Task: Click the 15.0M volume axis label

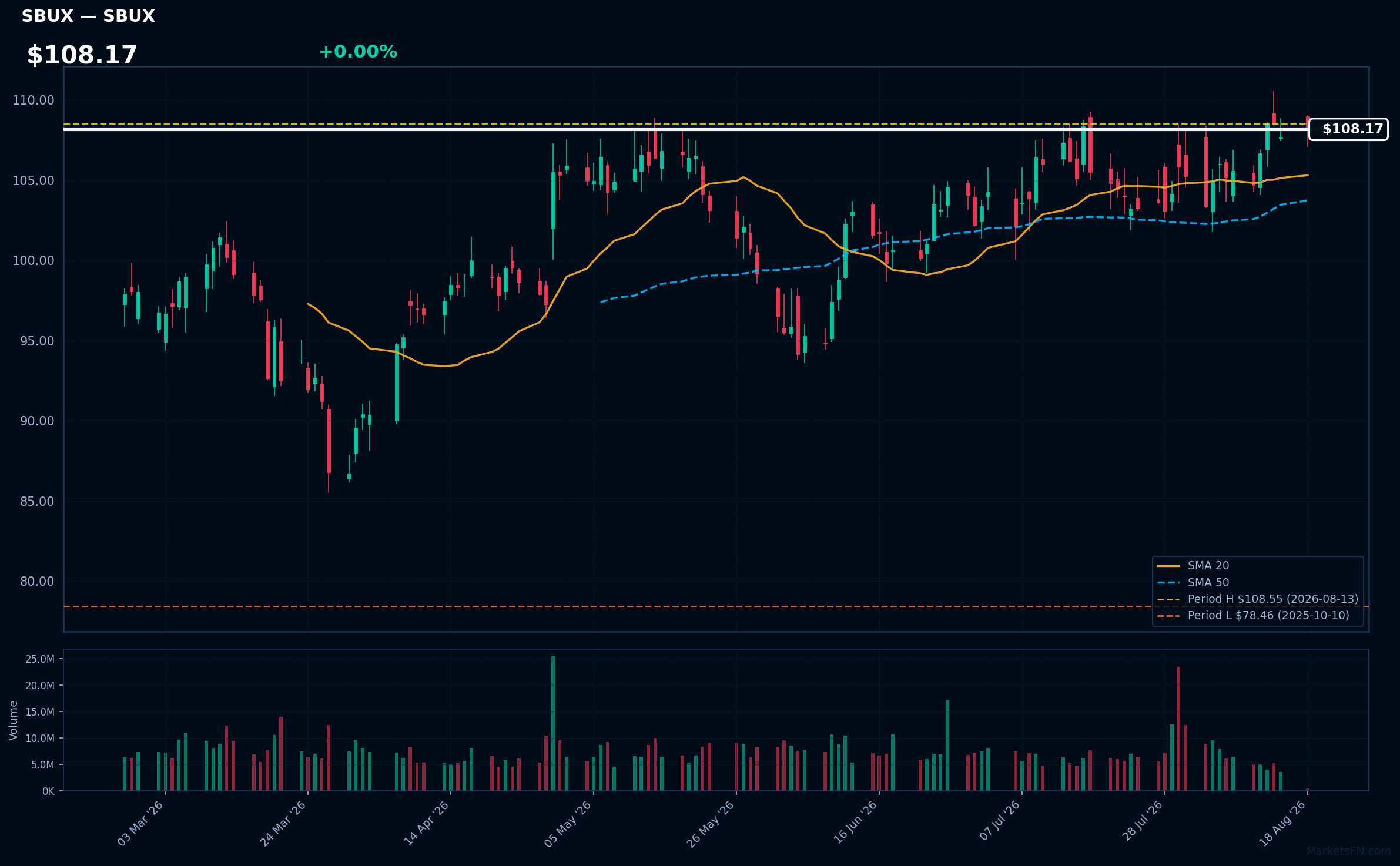Action: 40,712
